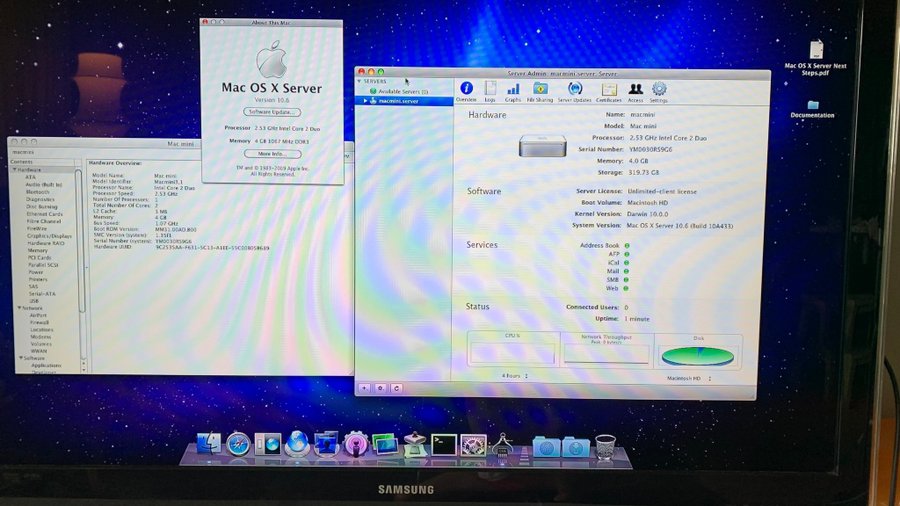Collapse the Hardware section in System Profiler
This screenshot has width=900, height=506.
point(15,170)
